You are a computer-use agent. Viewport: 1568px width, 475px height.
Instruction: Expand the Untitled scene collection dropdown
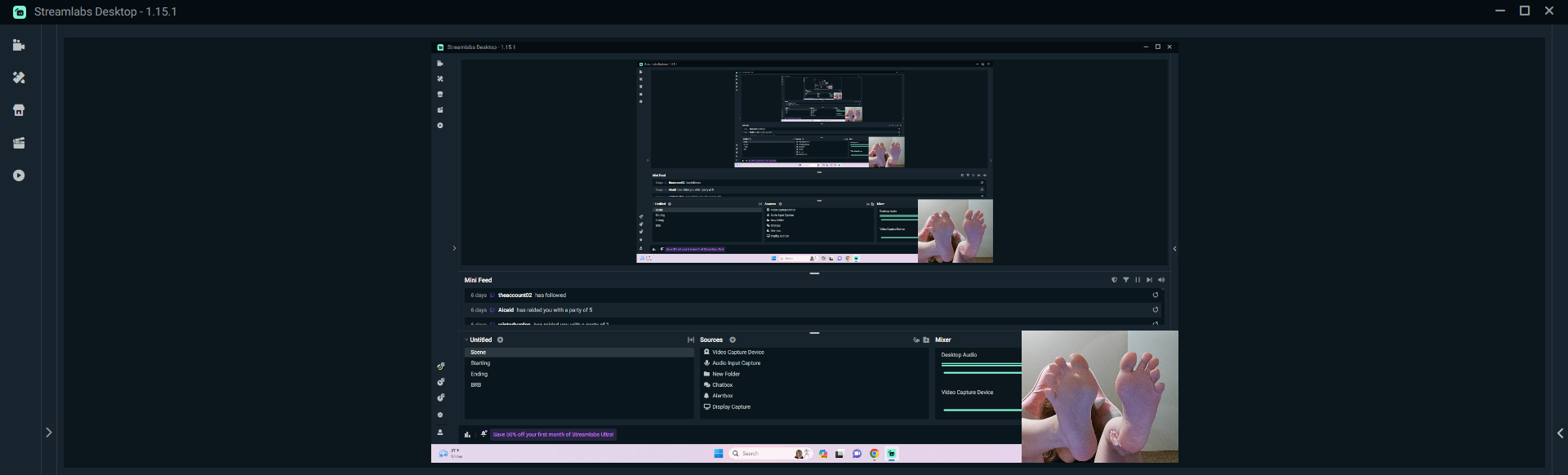(x=479, y=340)
